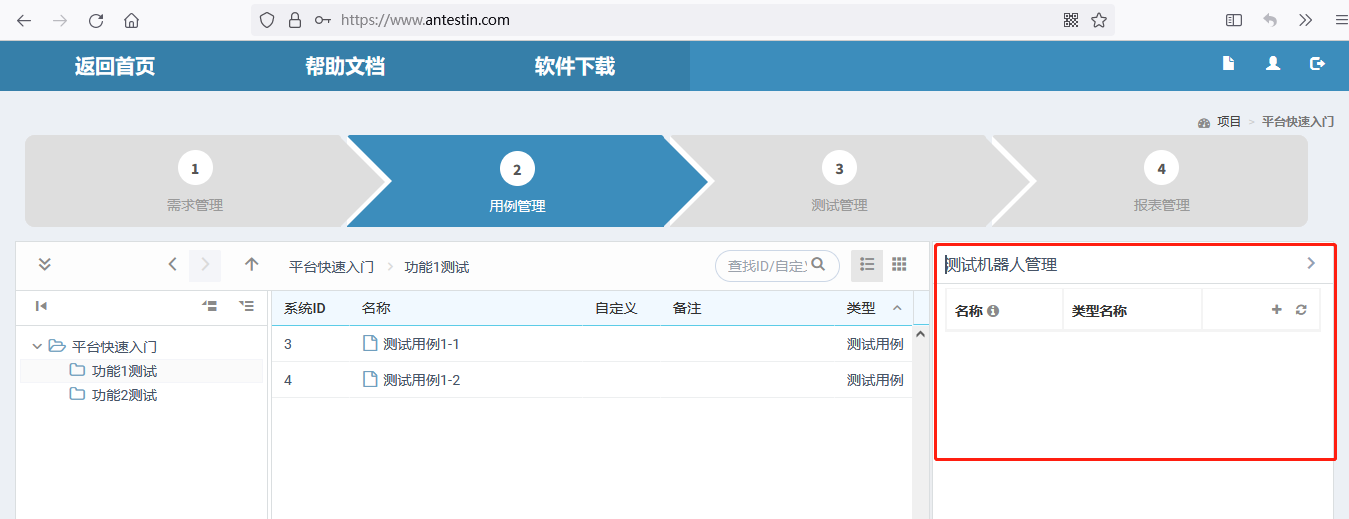Refresh the test robot list
1349x519 pixels.
click(1301, 310)
